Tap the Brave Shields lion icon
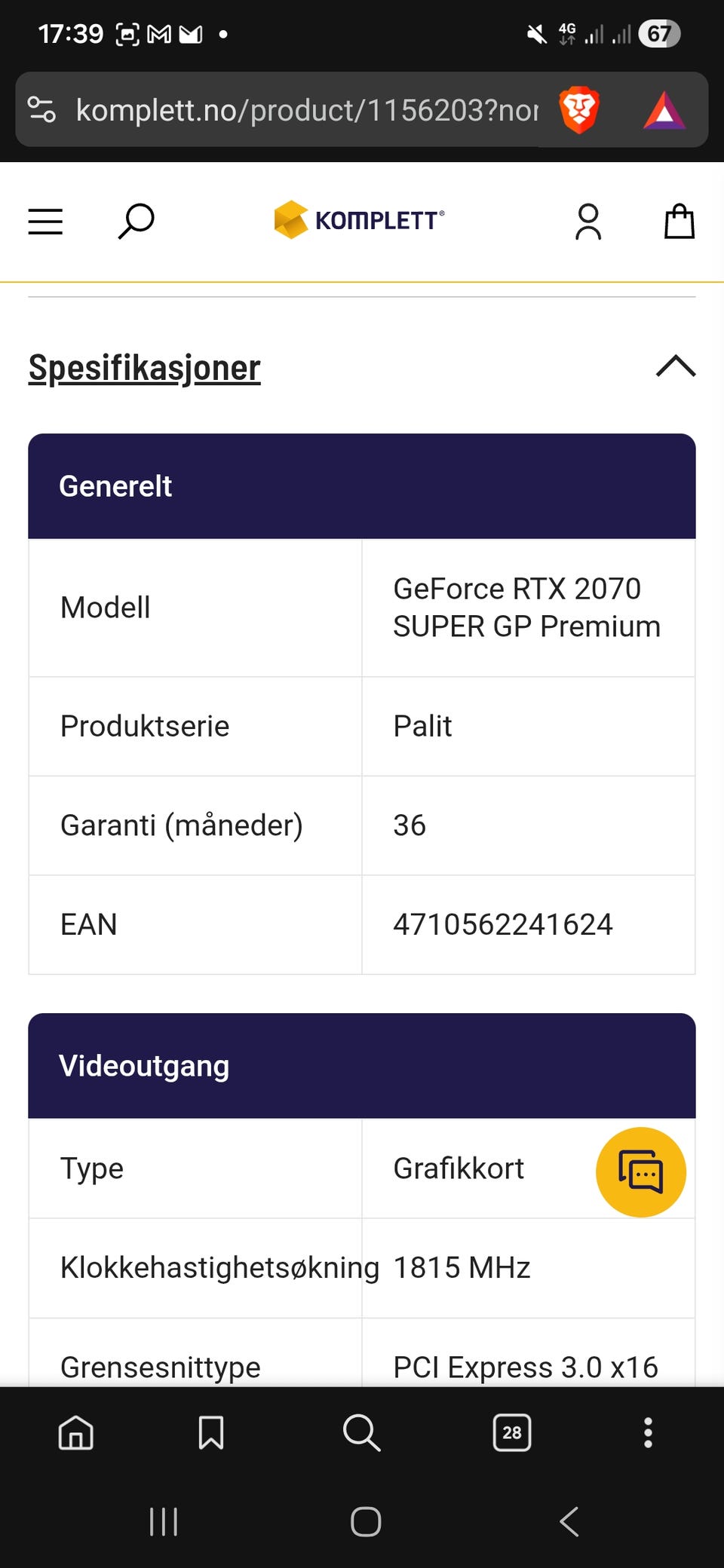724x1568 pixels. pyautogui.click(x=578, y=110)
